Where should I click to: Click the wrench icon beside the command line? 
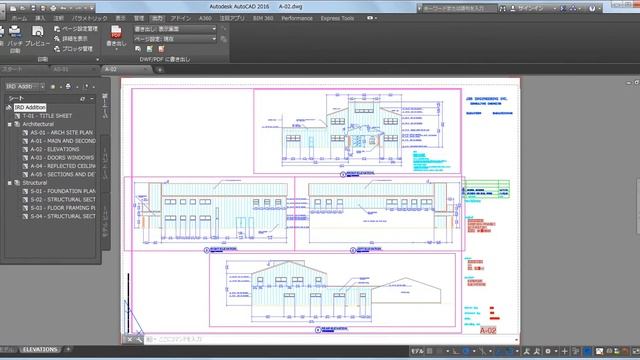pyautogui.click(x=139, y=339)
